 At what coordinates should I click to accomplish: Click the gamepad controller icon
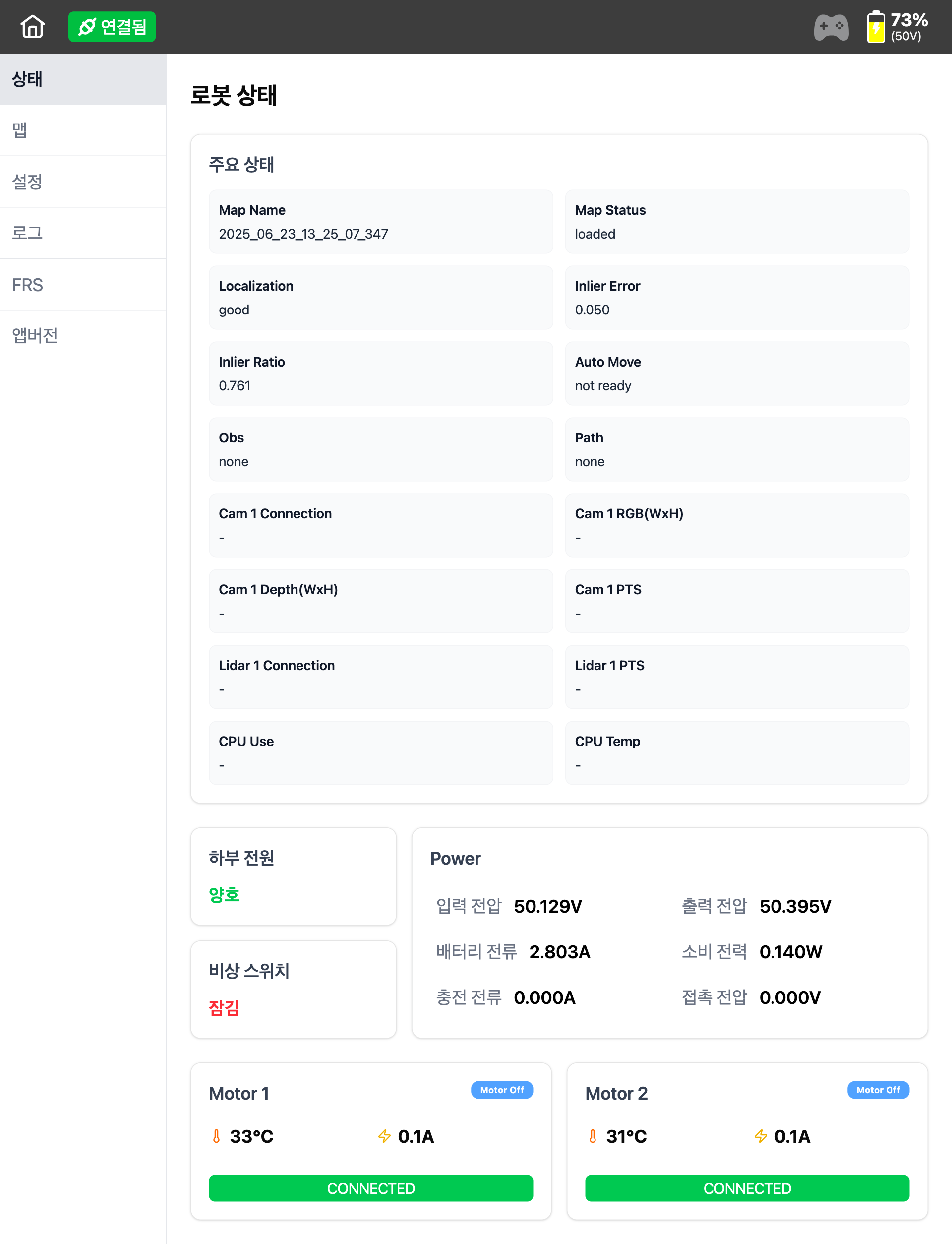coord(831,27)
